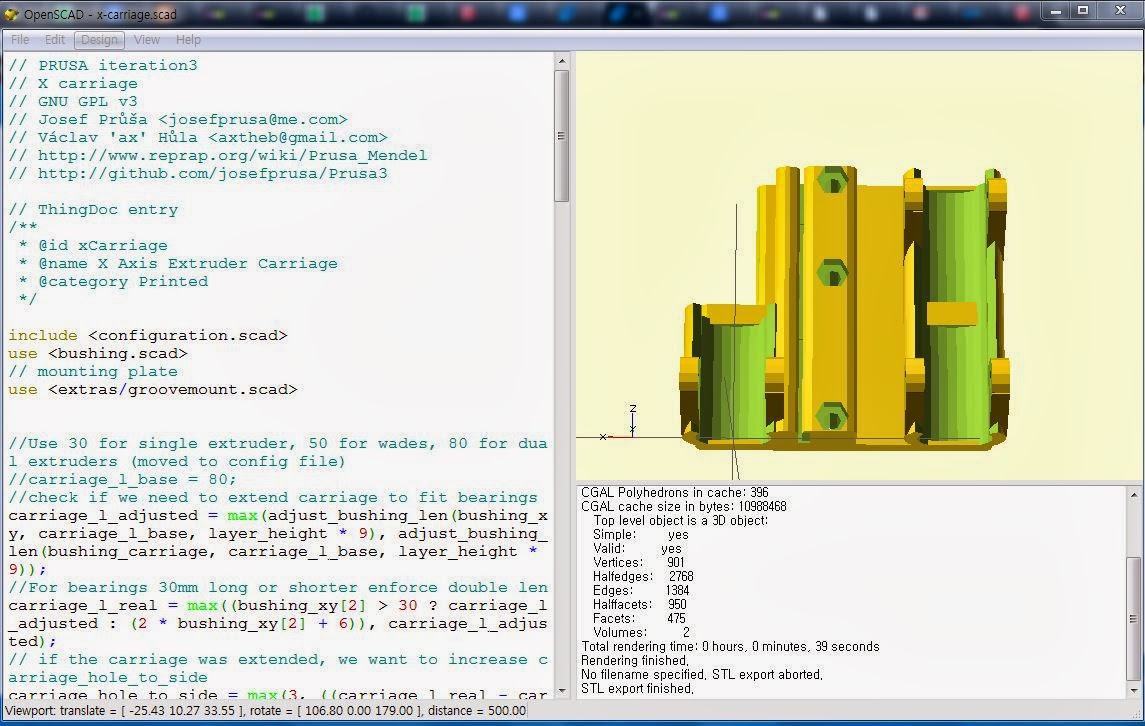Click the '// ThingDoc entry' comment
1145x726 pixels.
click(93, 210)
